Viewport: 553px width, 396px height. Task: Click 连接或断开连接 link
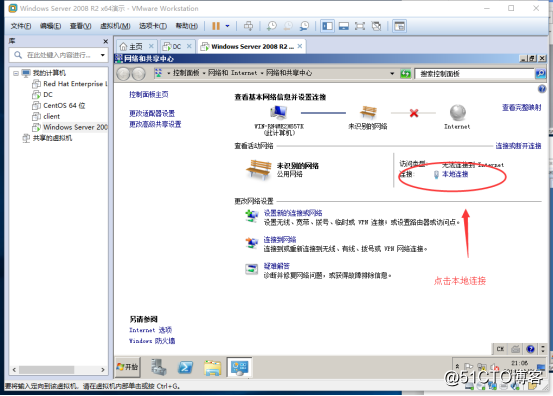click(x=518, y=146)
